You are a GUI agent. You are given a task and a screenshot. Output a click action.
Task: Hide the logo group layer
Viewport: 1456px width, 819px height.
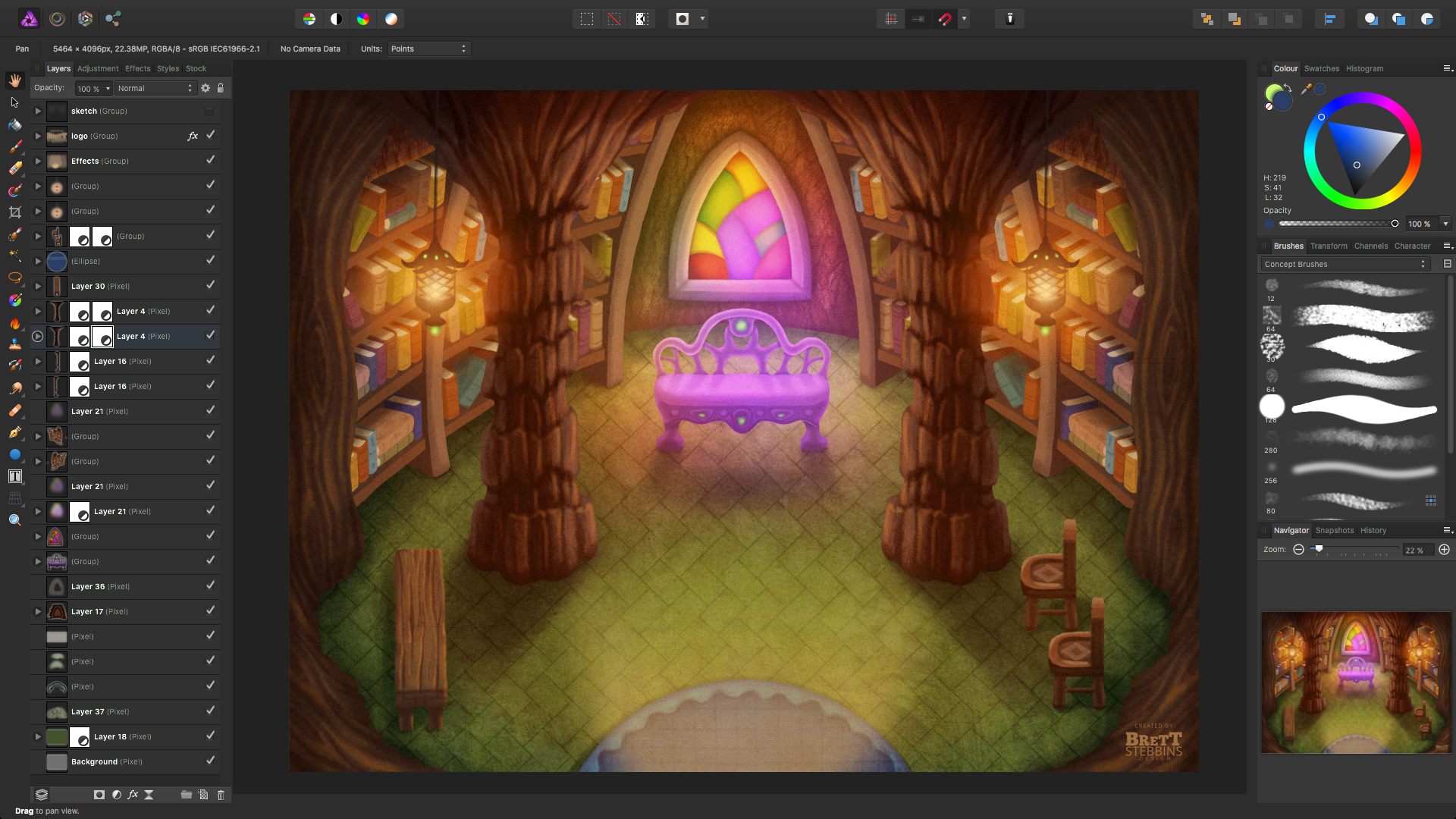(210, 135)
